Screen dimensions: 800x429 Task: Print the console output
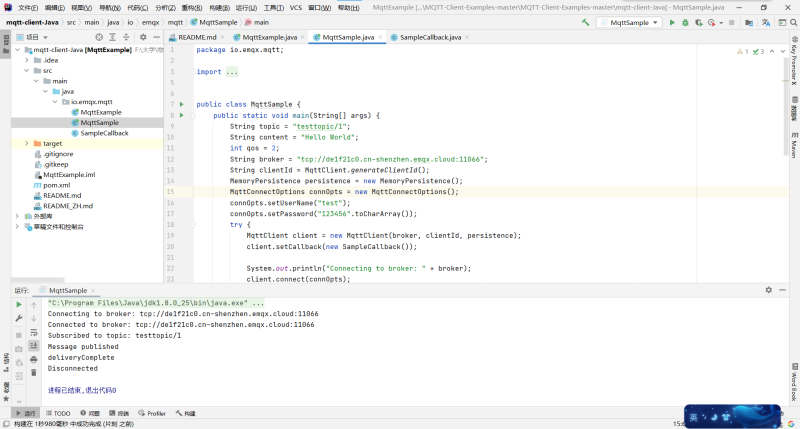point(34,360)
